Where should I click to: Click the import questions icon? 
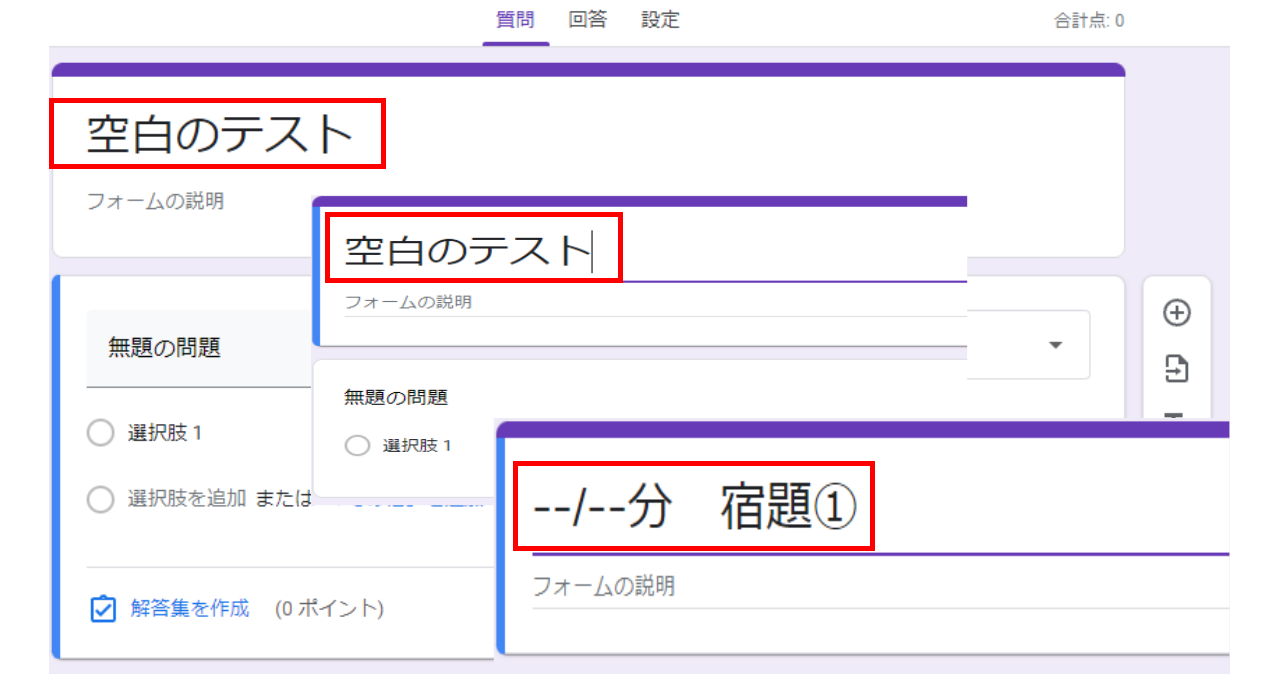1177,369
